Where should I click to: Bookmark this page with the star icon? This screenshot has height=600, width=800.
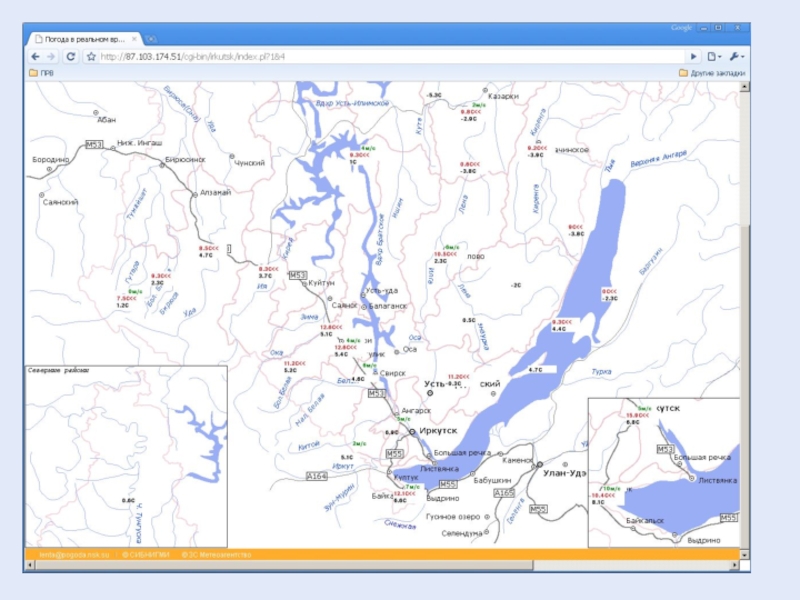click(x=91, y=57)
